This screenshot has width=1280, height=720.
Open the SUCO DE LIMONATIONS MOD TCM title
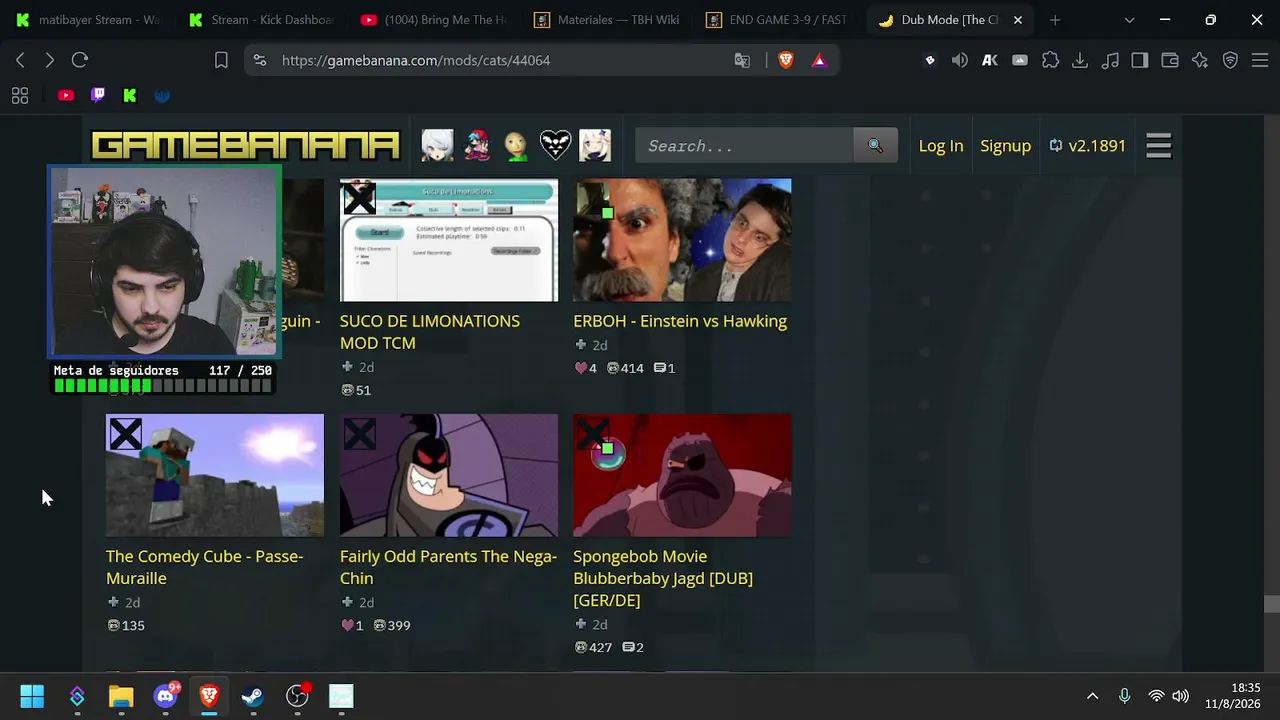430,332
